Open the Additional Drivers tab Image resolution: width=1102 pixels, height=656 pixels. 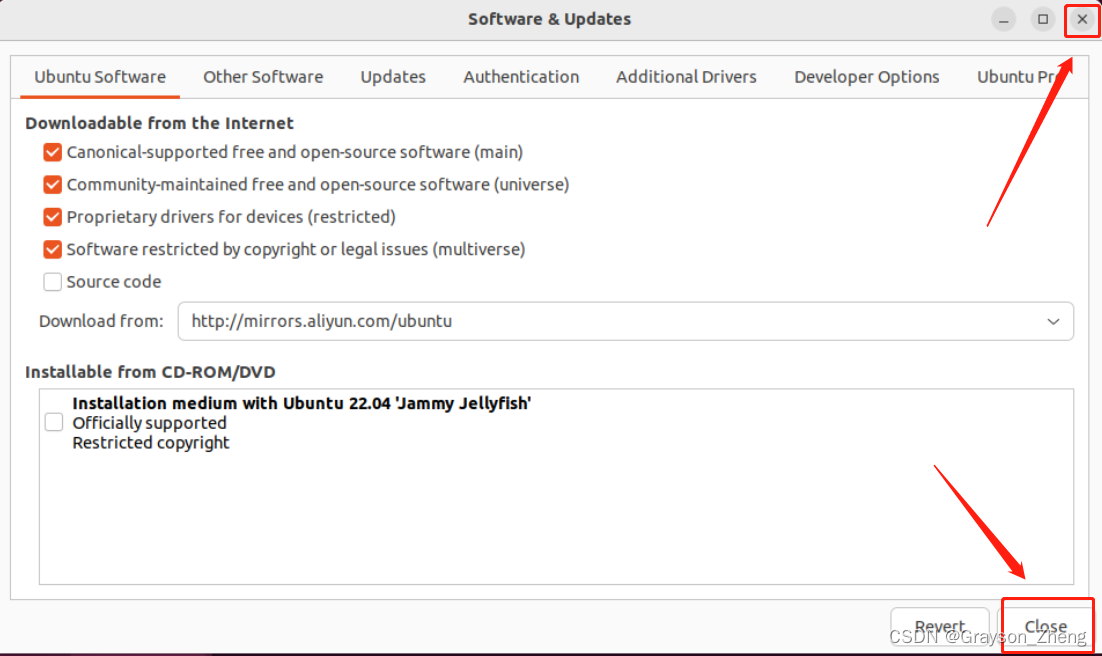click(x=686, y=77)
